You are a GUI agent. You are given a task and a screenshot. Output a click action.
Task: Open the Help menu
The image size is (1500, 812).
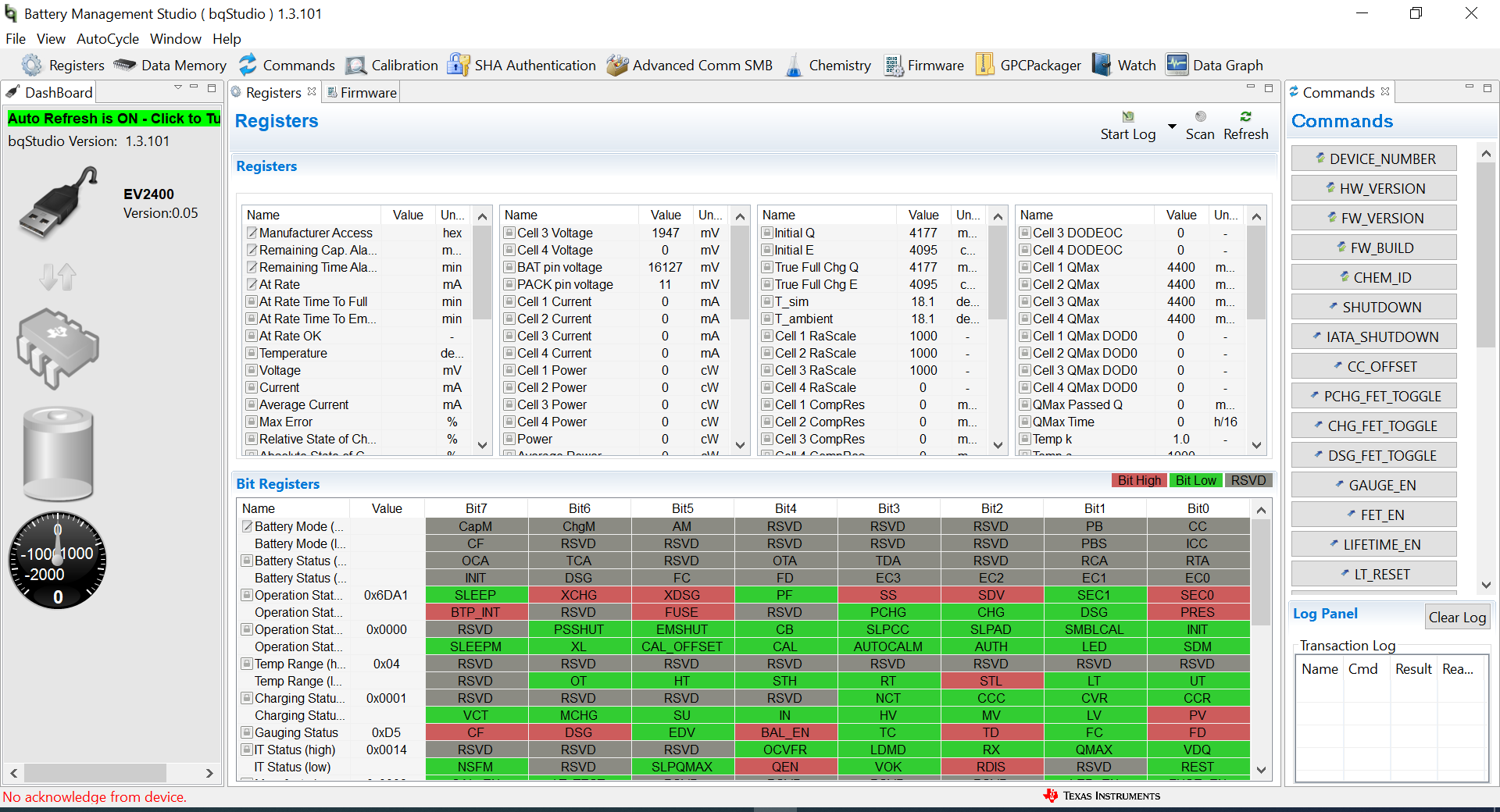(227, 39)
